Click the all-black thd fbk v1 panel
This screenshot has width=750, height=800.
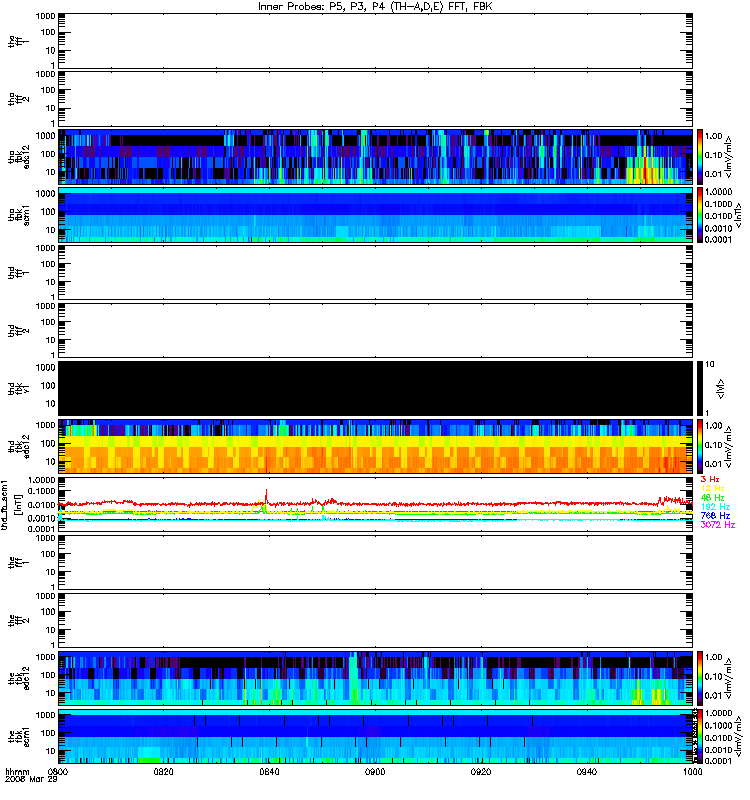tap(376, 389)
